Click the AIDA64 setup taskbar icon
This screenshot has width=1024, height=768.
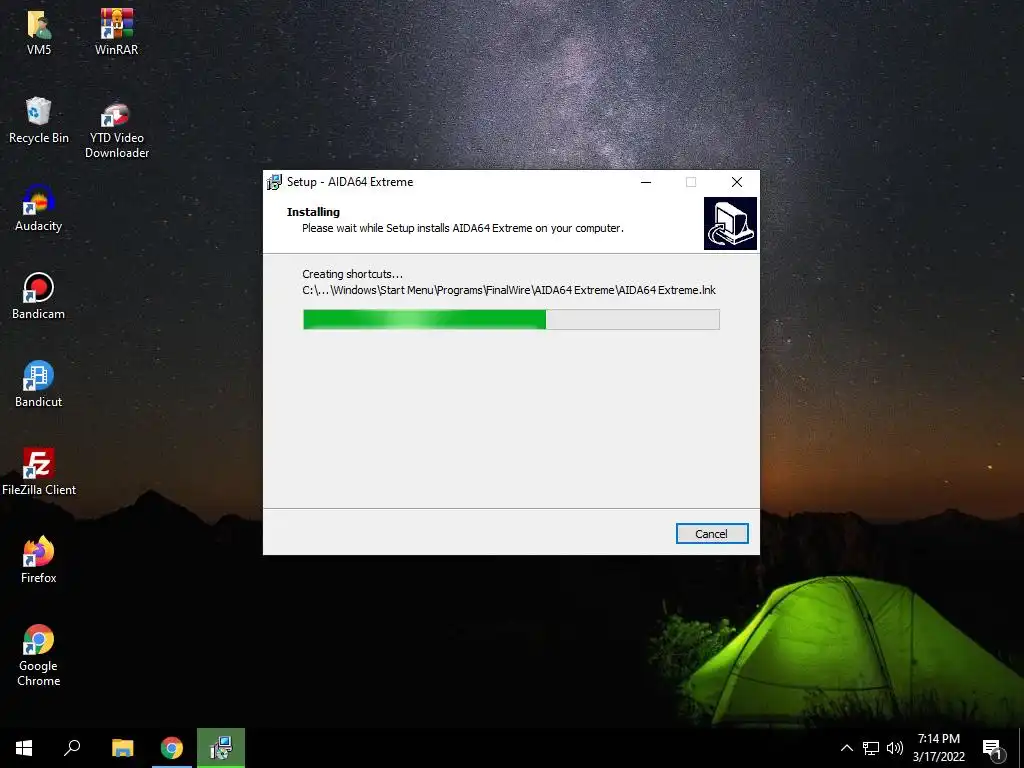coord(221,748)
